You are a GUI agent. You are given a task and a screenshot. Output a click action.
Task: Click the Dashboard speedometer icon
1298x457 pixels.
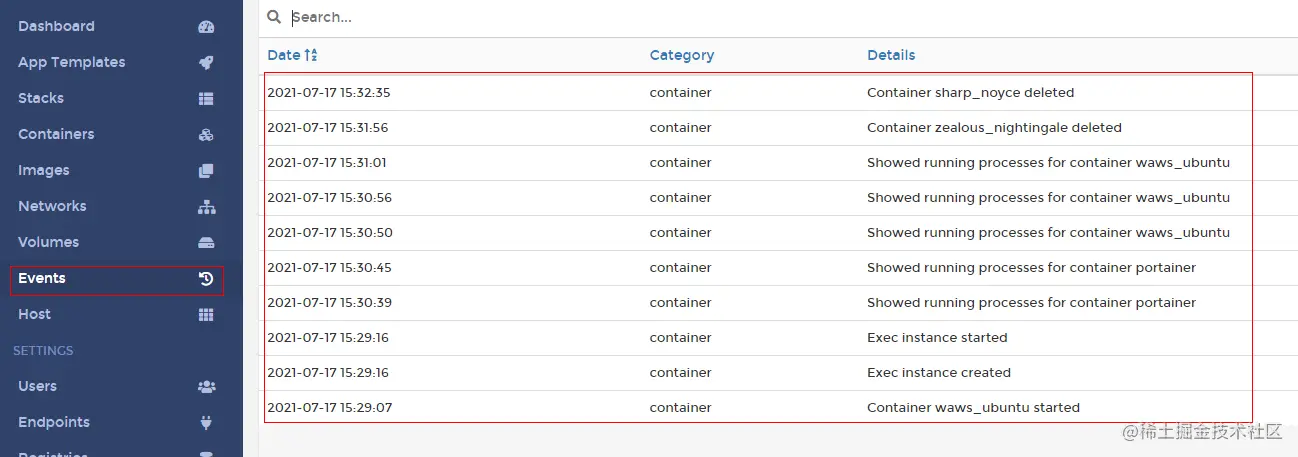[x=206, y=27]
